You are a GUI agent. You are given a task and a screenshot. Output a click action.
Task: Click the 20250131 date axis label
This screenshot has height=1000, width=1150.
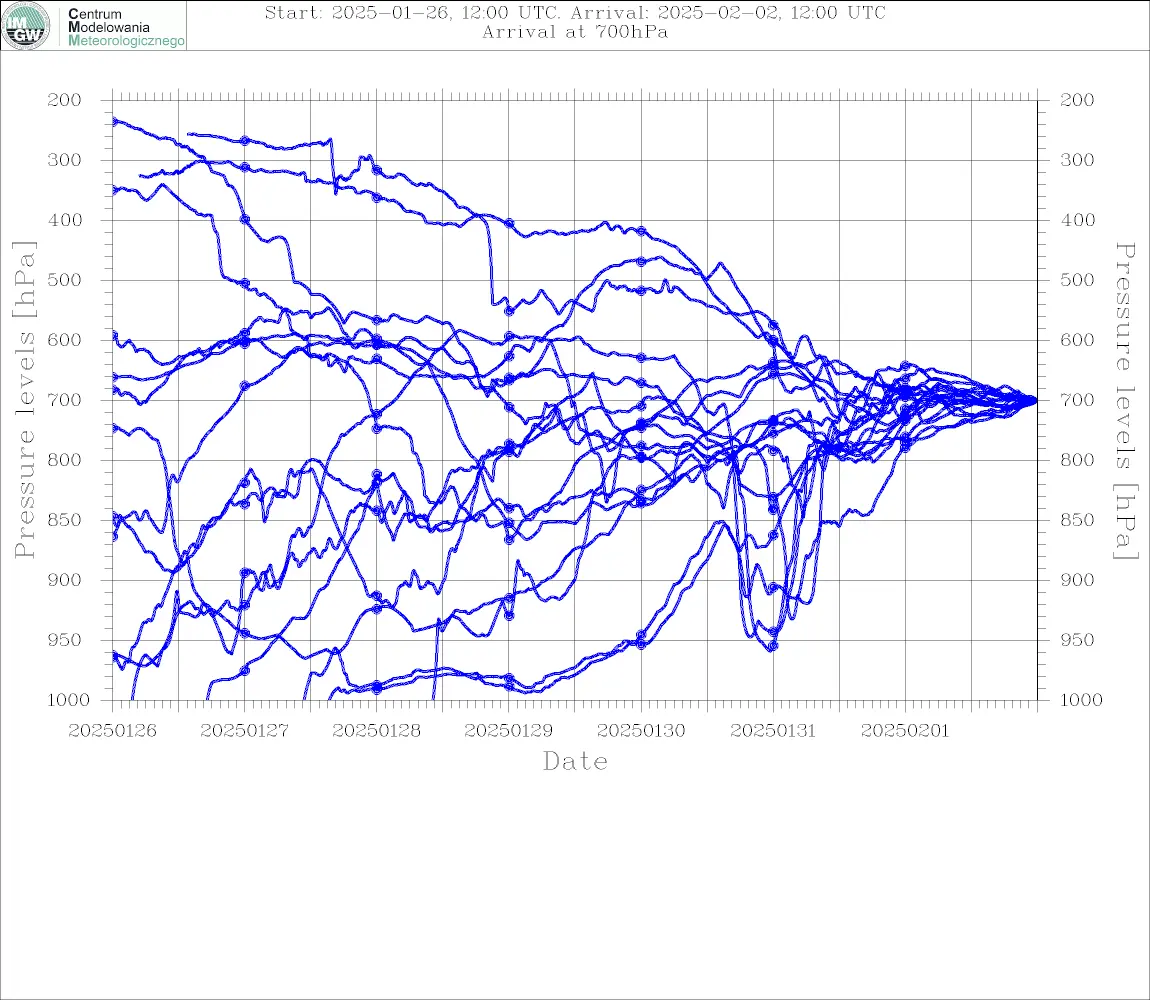(x=773, y=731)
